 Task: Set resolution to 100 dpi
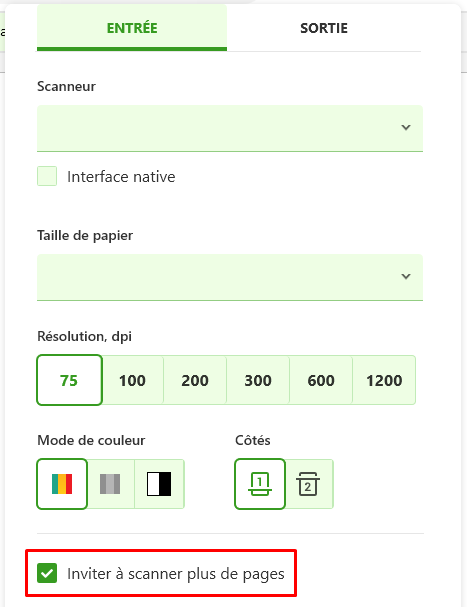(132, 380)
